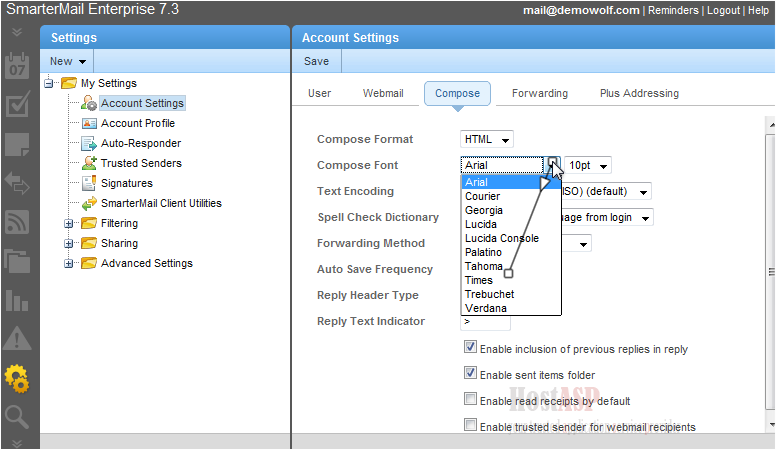Open the calendar icon in left sidebar

17,66
